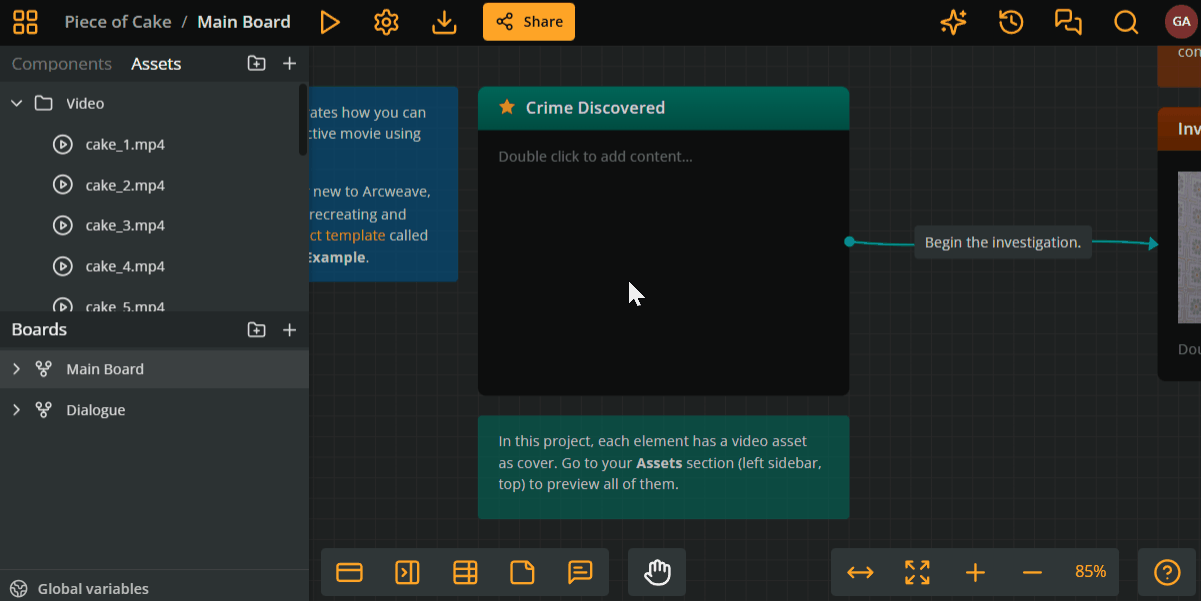
Task: Open Global variables at bottom left
Action: click(90, 588)
